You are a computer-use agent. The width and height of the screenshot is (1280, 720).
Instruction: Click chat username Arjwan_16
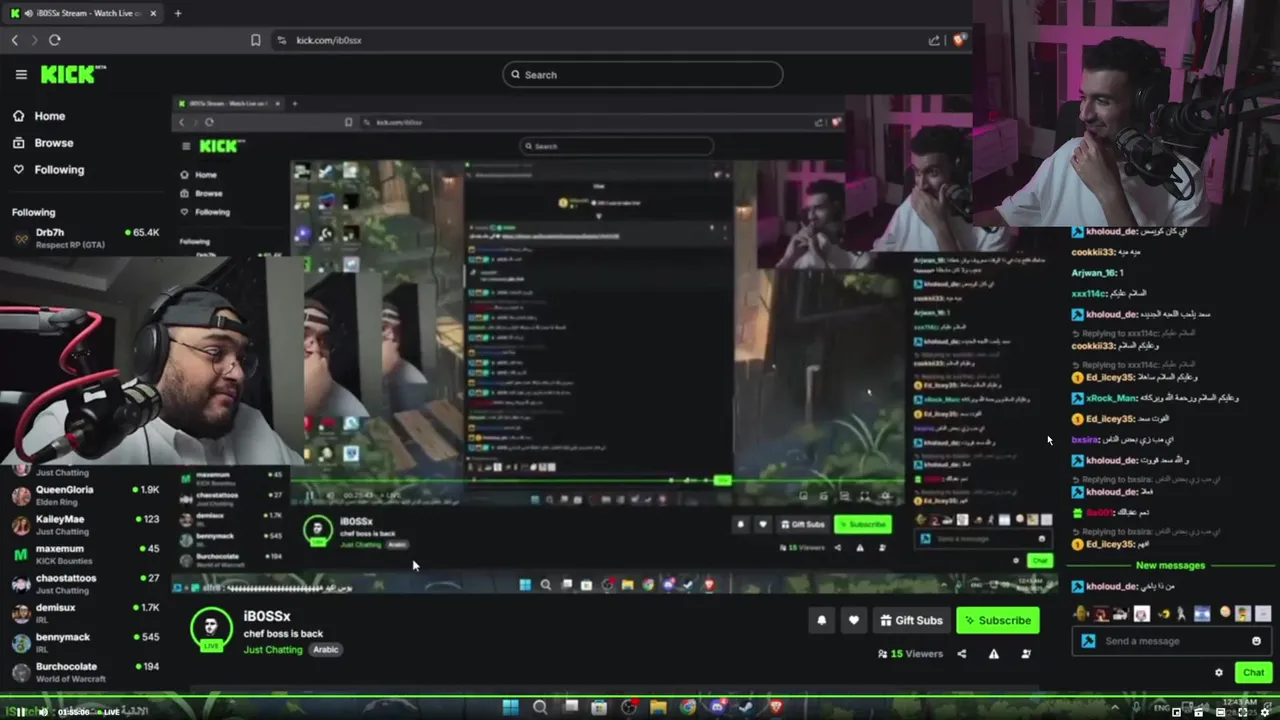point(1094,273)
